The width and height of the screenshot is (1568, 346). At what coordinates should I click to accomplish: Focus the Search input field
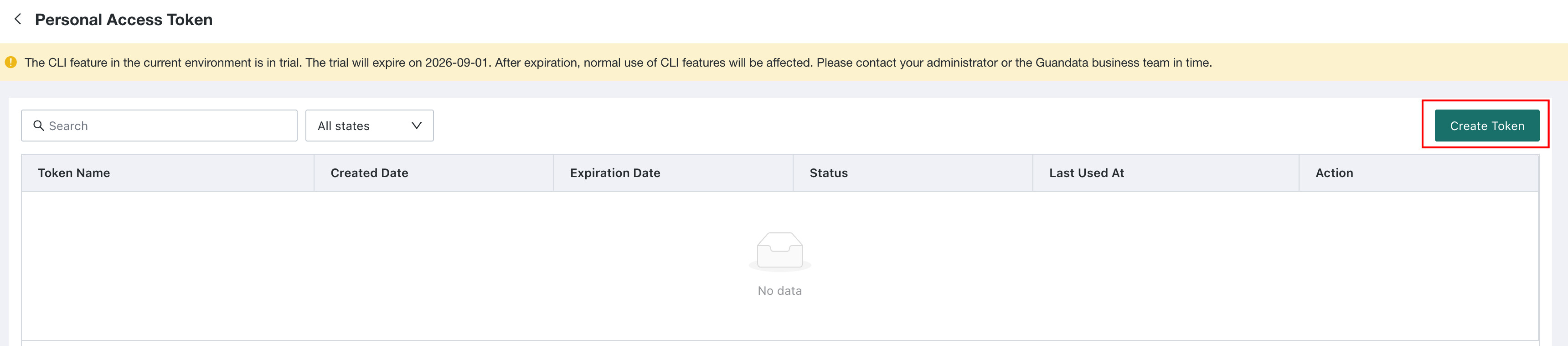pos(159,126)
